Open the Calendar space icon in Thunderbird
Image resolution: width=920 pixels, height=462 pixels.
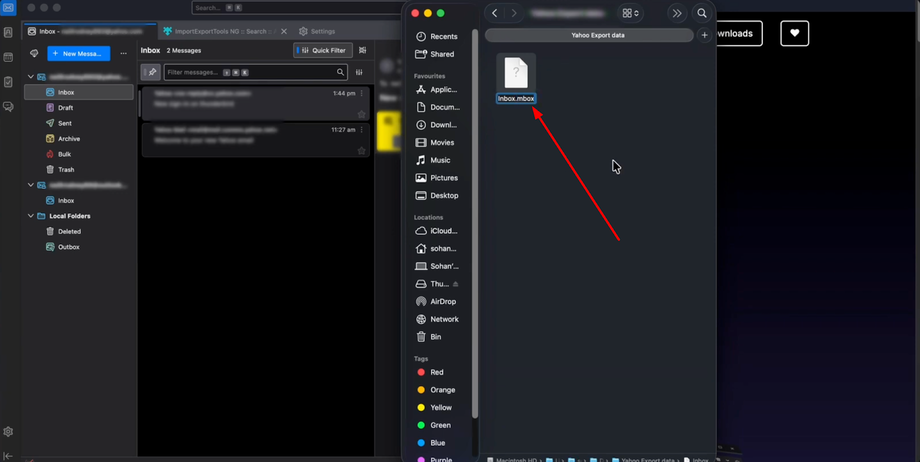[x=8, y=58]
